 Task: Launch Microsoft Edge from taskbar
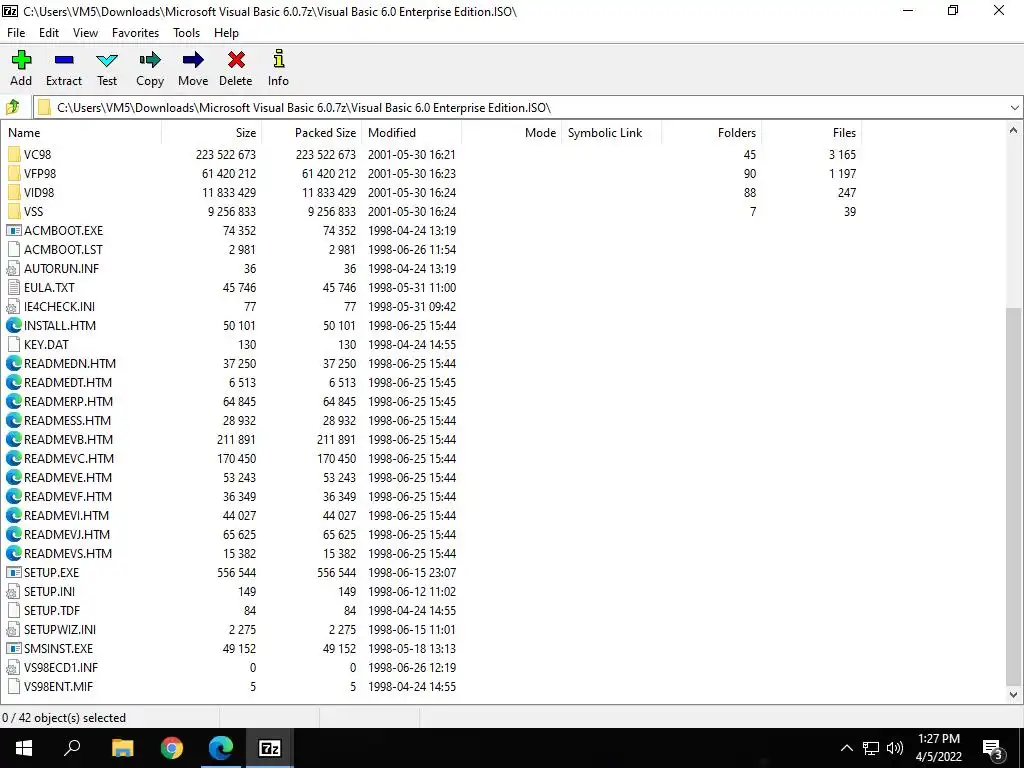coord(221,748)
